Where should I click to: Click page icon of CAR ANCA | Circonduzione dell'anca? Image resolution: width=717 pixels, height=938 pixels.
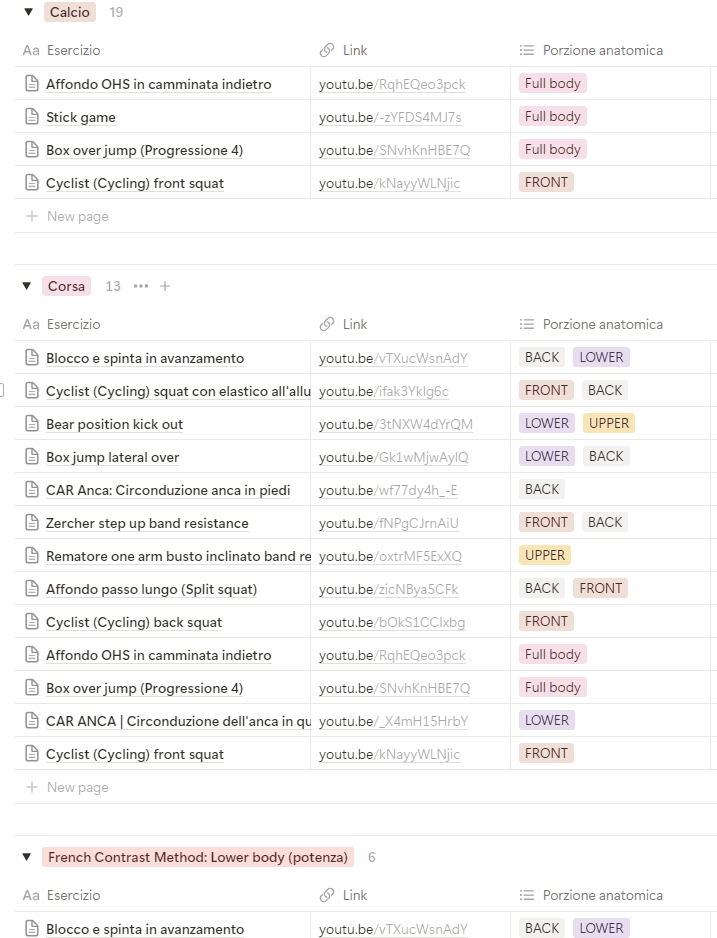(32, 720)
